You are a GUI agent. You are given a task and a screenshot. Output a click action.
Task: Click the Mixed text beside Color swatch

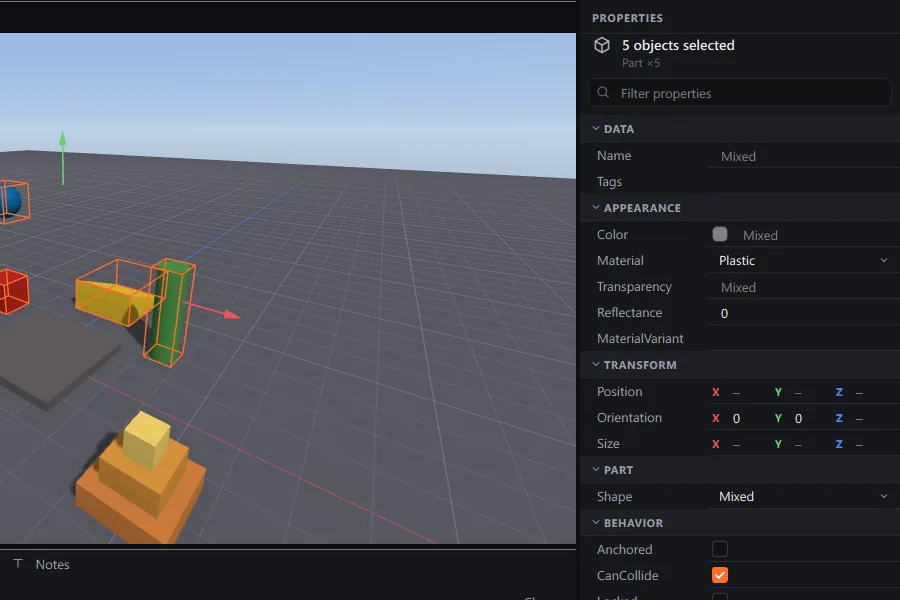[x=760, y=235]
